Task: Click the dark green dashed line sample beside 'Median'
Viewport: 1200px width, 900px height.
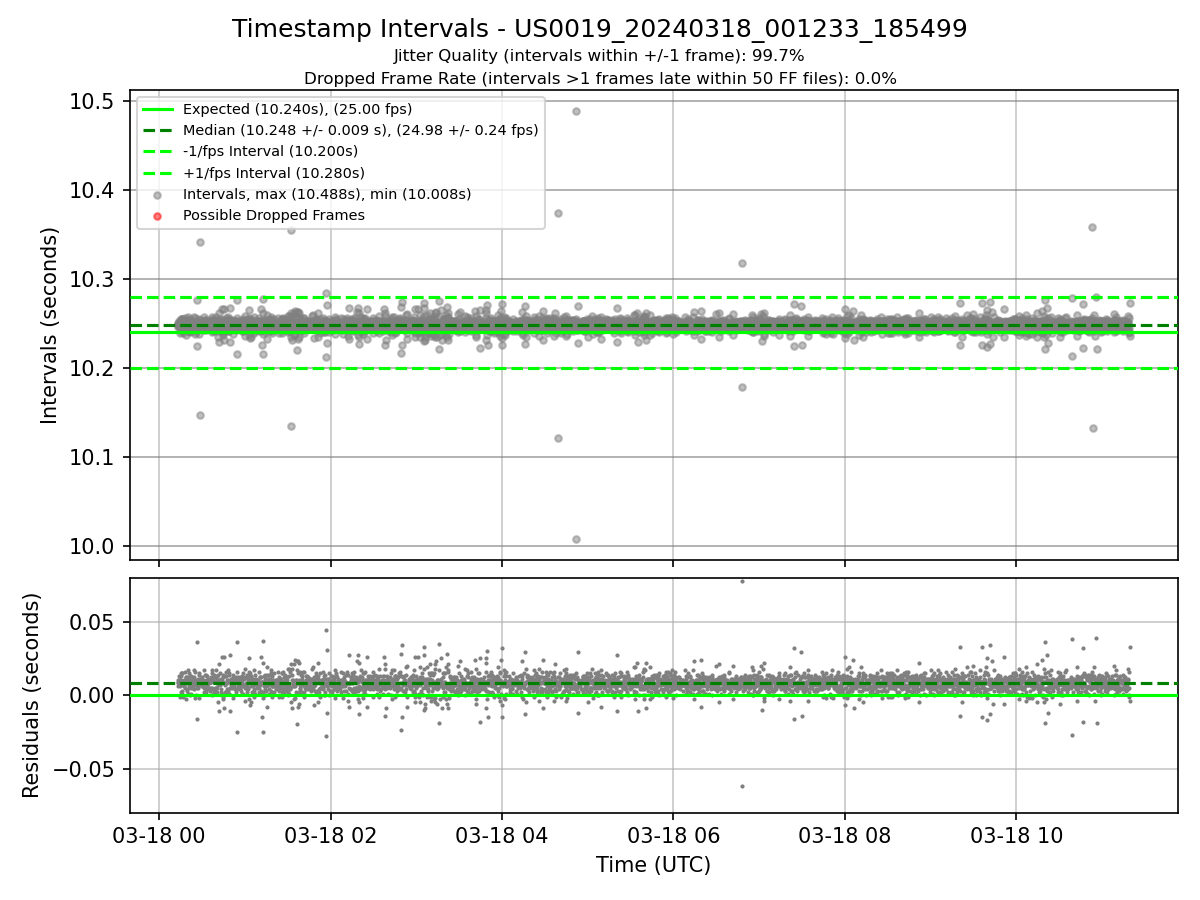Action: point(158,131)
